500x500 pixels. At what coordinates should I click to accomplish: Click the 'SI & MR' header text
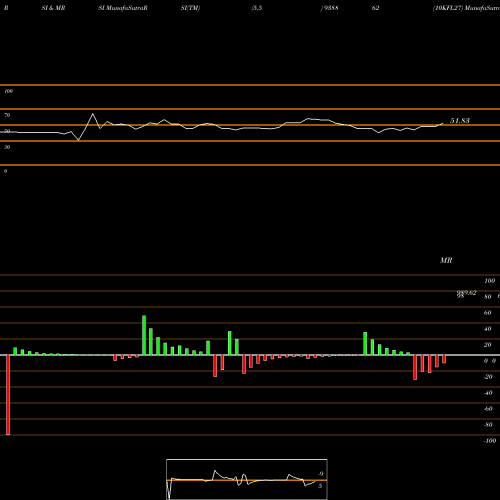[53, 8]
